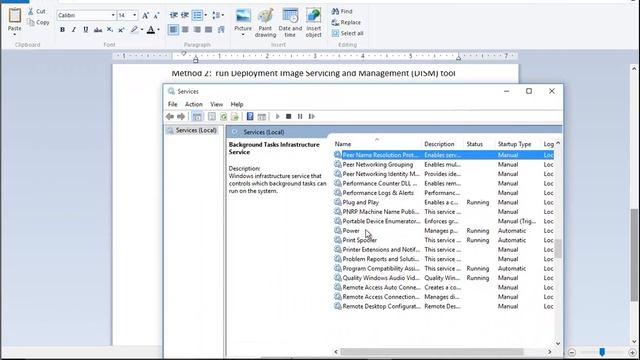640x360 pixels.
Task: Click Replace in the Editing group
Action: 346,22
